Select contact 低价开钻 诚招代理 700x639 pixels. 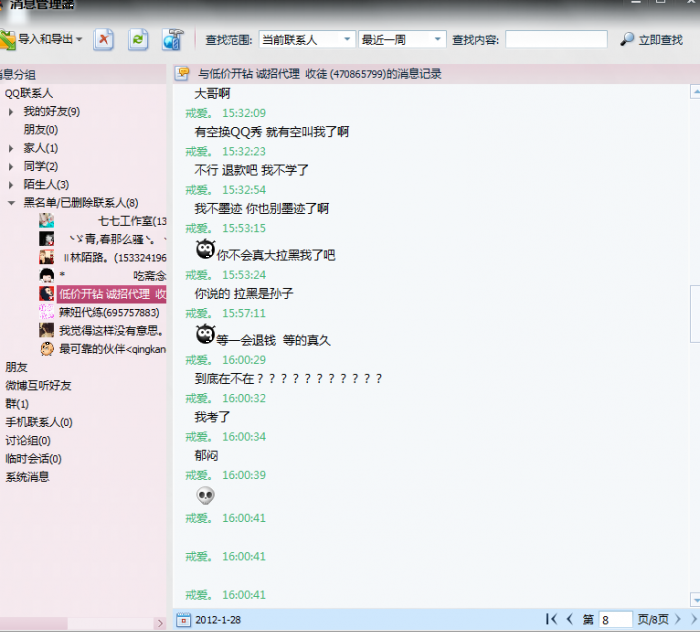pyautogui.click(x=112, y=294)
